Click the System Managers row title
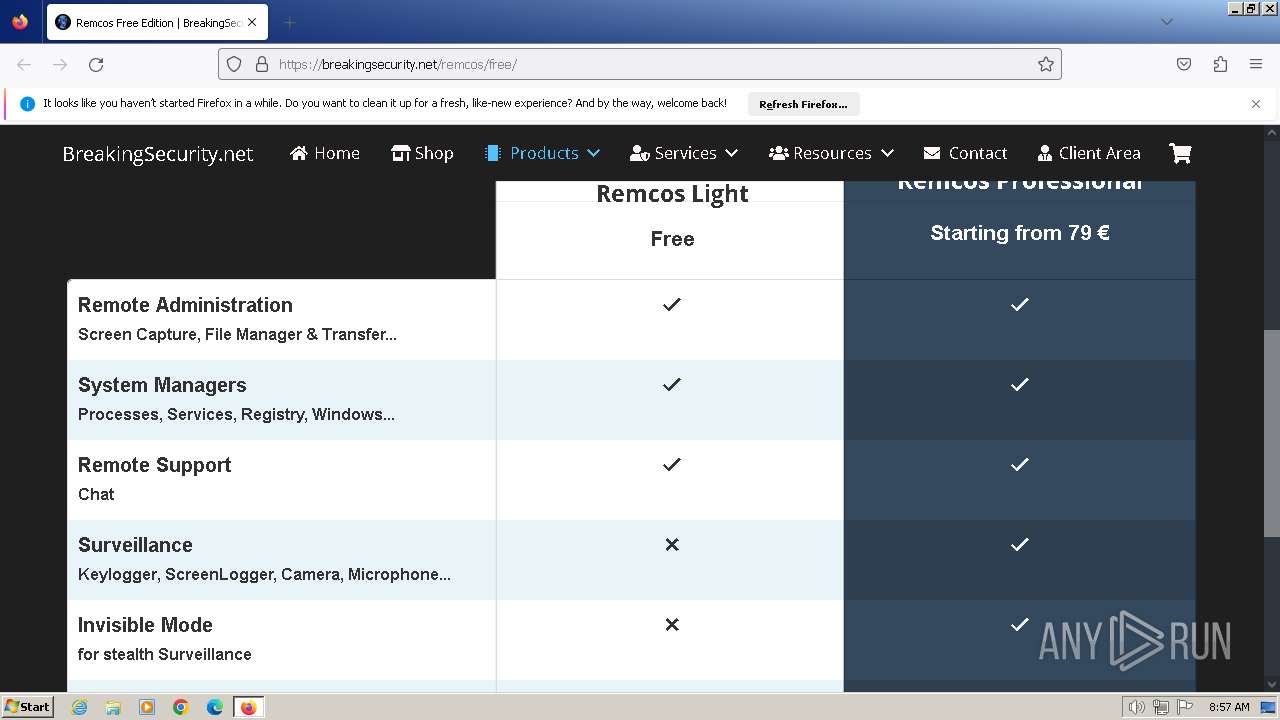1280x720 pixels. click(162, 385)
